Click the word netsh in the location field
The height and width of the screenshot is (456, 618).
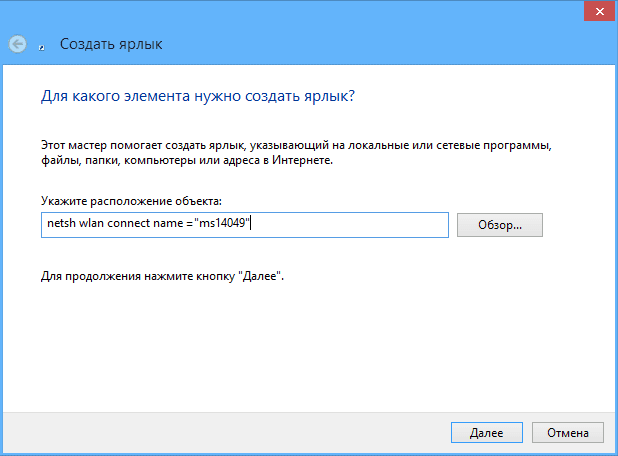pyautogui.click(x=61, y=223)
